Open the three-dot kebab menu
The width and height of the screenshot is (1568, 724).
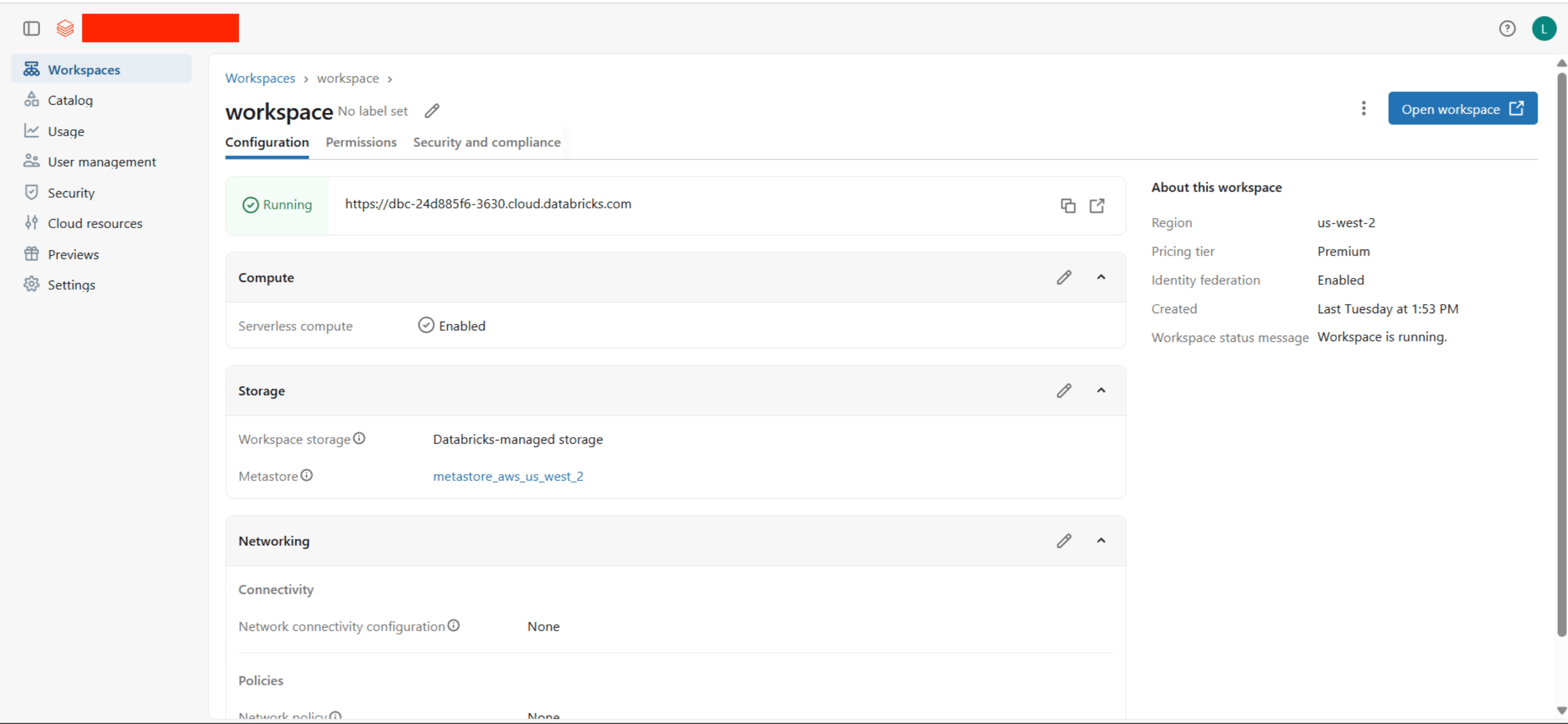[1363, 108]
